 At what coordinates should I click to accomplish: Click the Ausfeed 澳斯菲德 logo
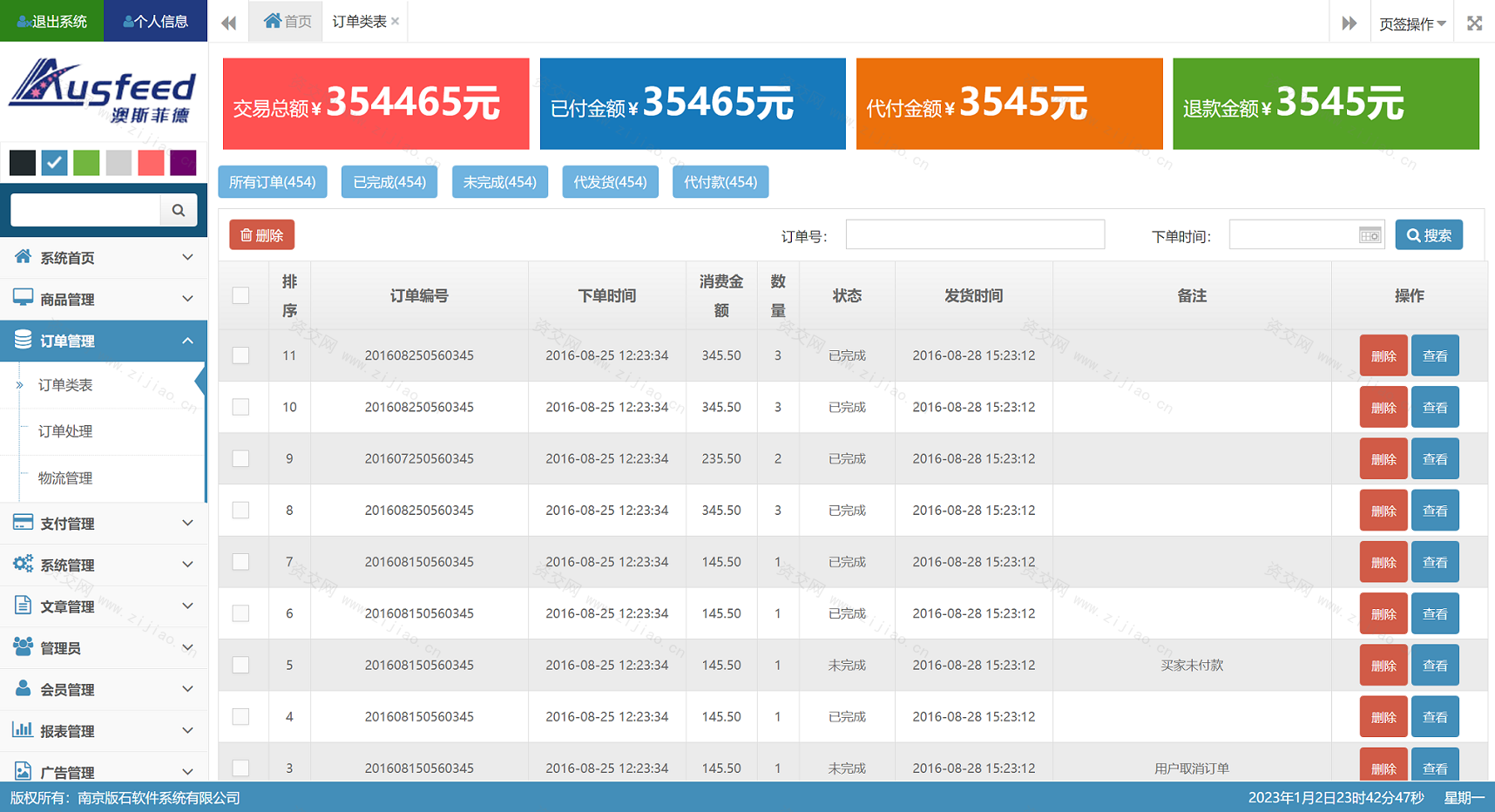(x=103, y=91)
